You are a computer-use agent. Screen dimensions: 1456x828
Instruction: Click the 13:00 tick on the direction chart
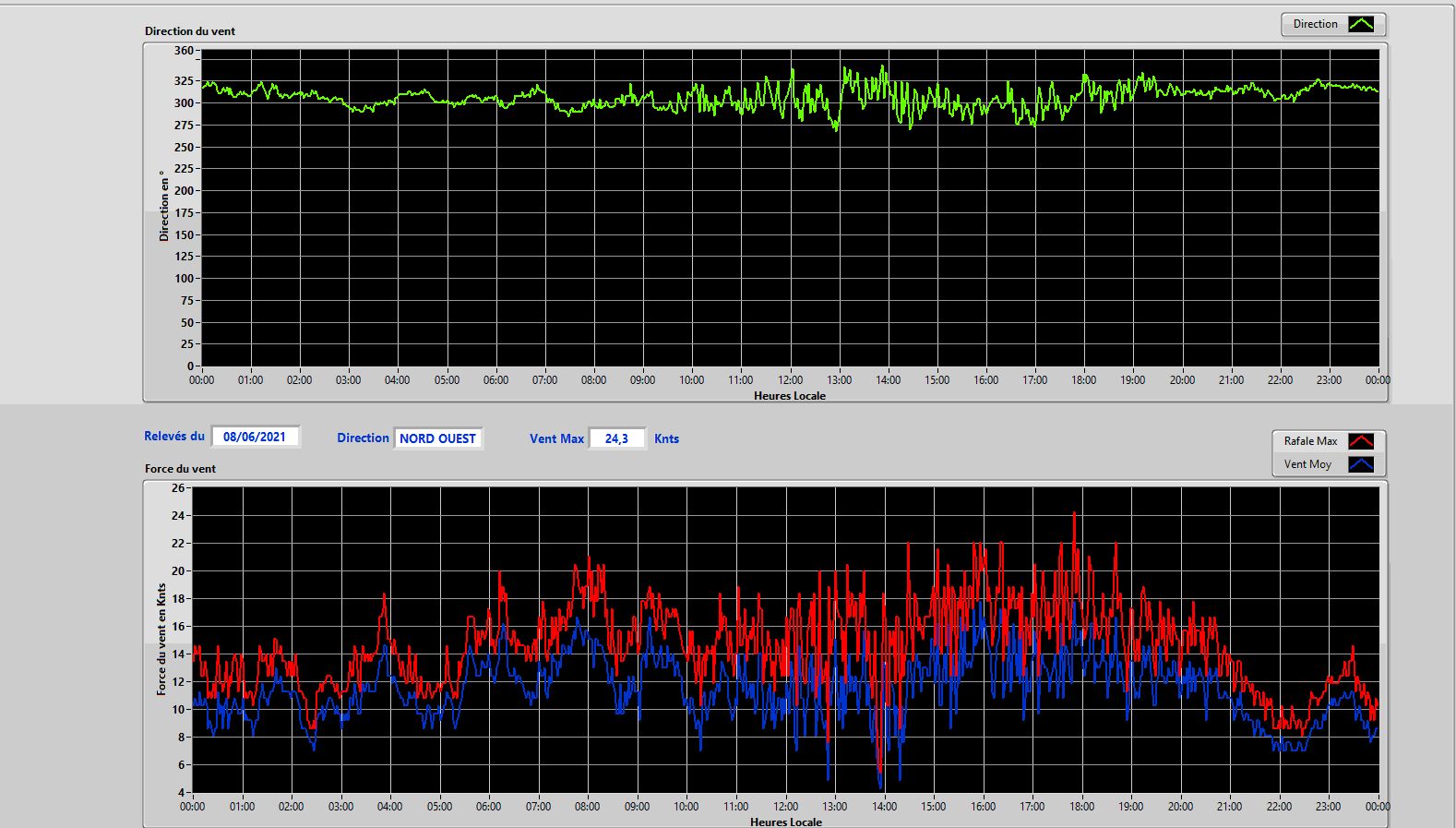tap(839, 380)
